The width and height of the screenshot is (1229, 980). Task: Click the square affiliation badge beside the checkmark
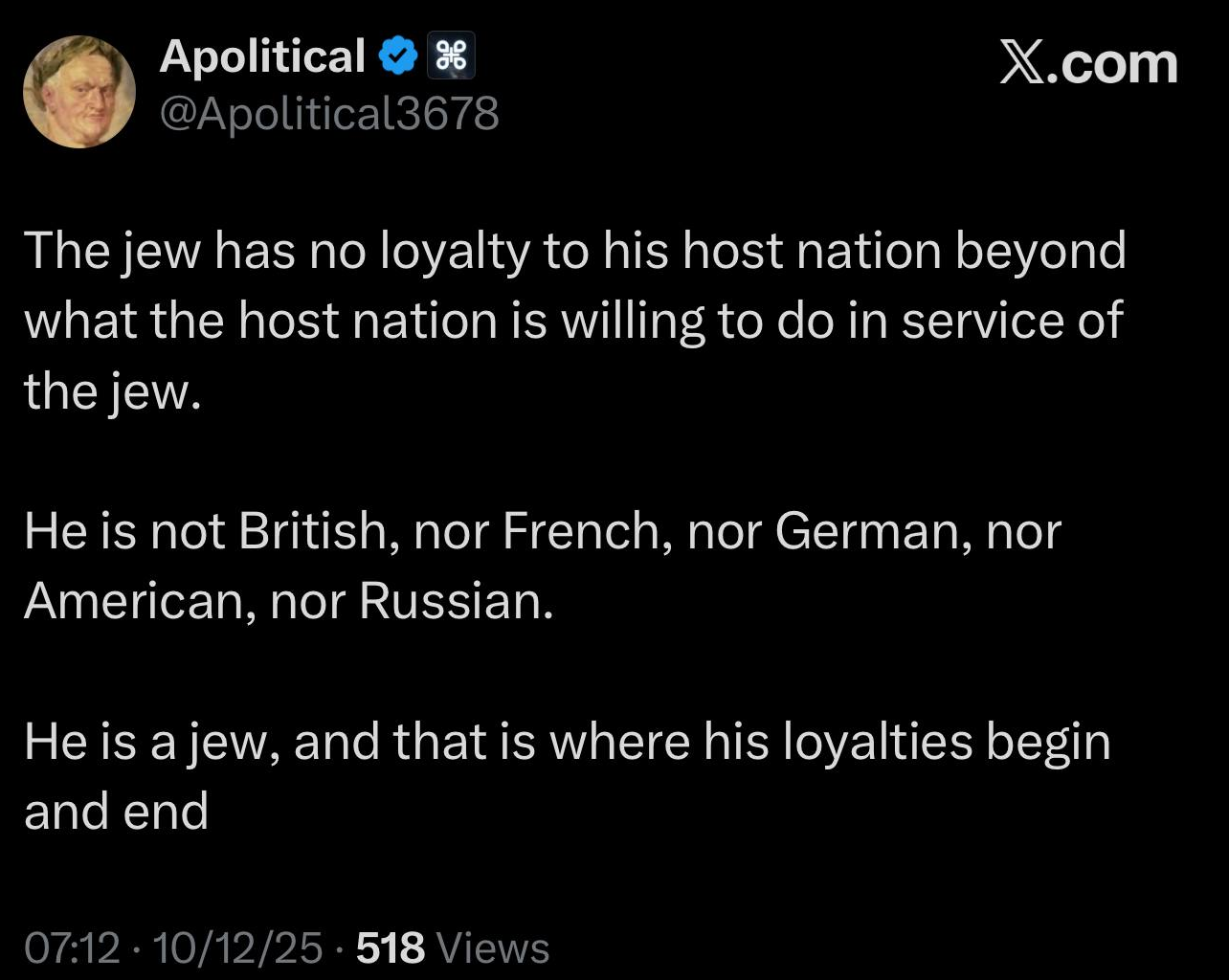pyautogui.click(x=453, y=57)
